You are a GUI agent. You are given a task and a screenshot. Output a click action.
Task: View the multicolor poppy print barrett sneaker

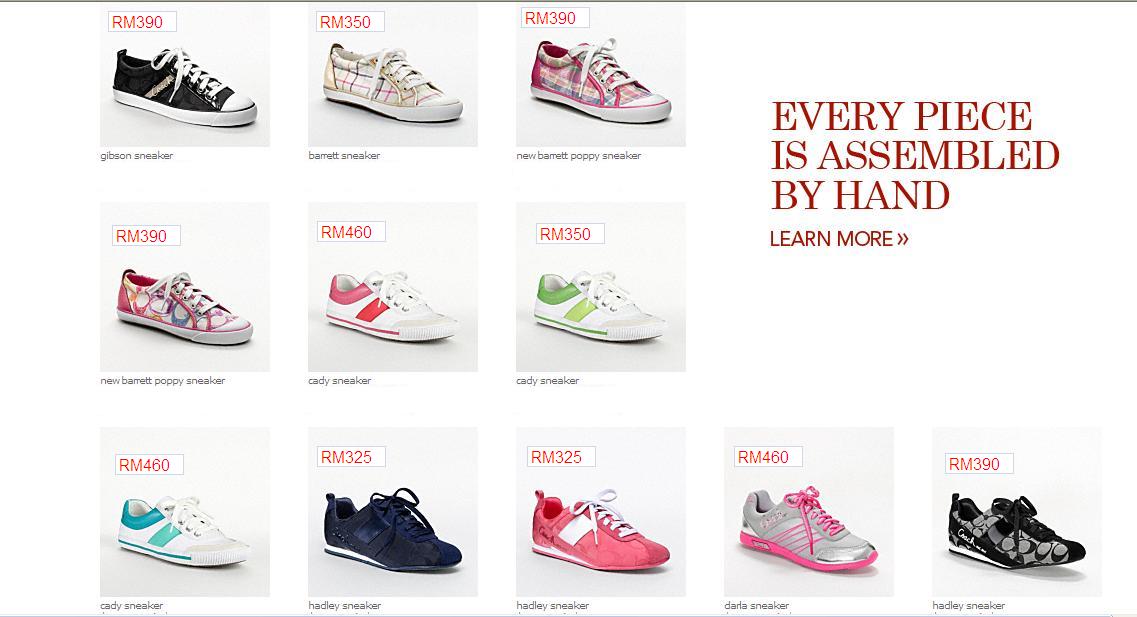tap(185, 287)
